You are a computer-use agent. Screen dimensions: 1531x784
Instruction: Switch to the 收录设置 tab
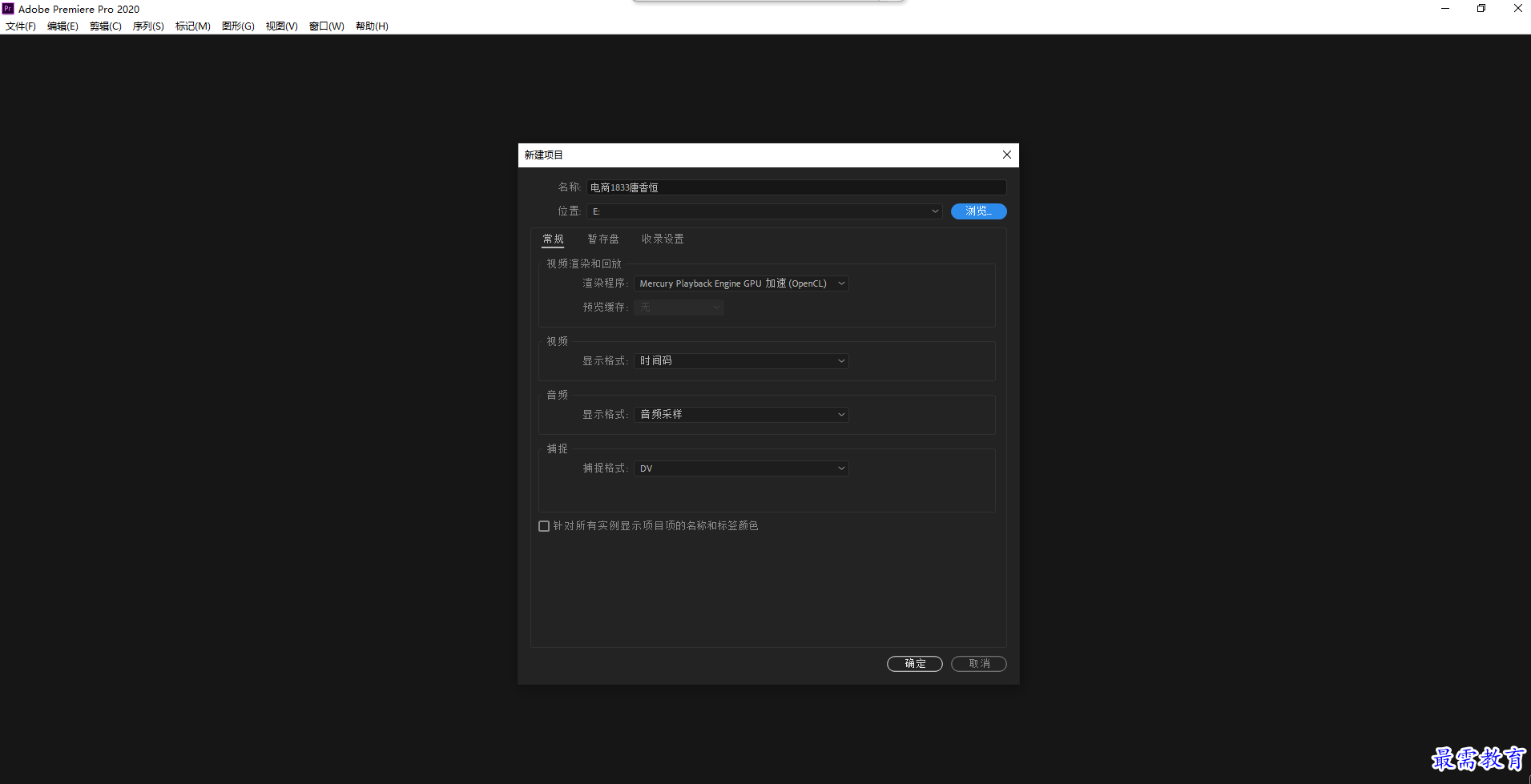click(663, 239)
